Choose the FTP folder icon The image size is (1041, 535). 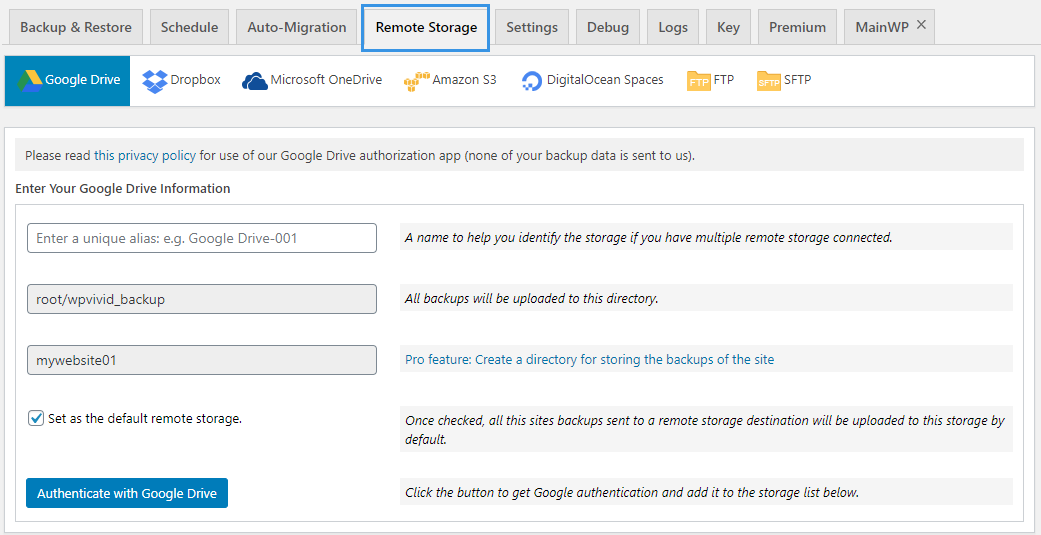(699, 81)
